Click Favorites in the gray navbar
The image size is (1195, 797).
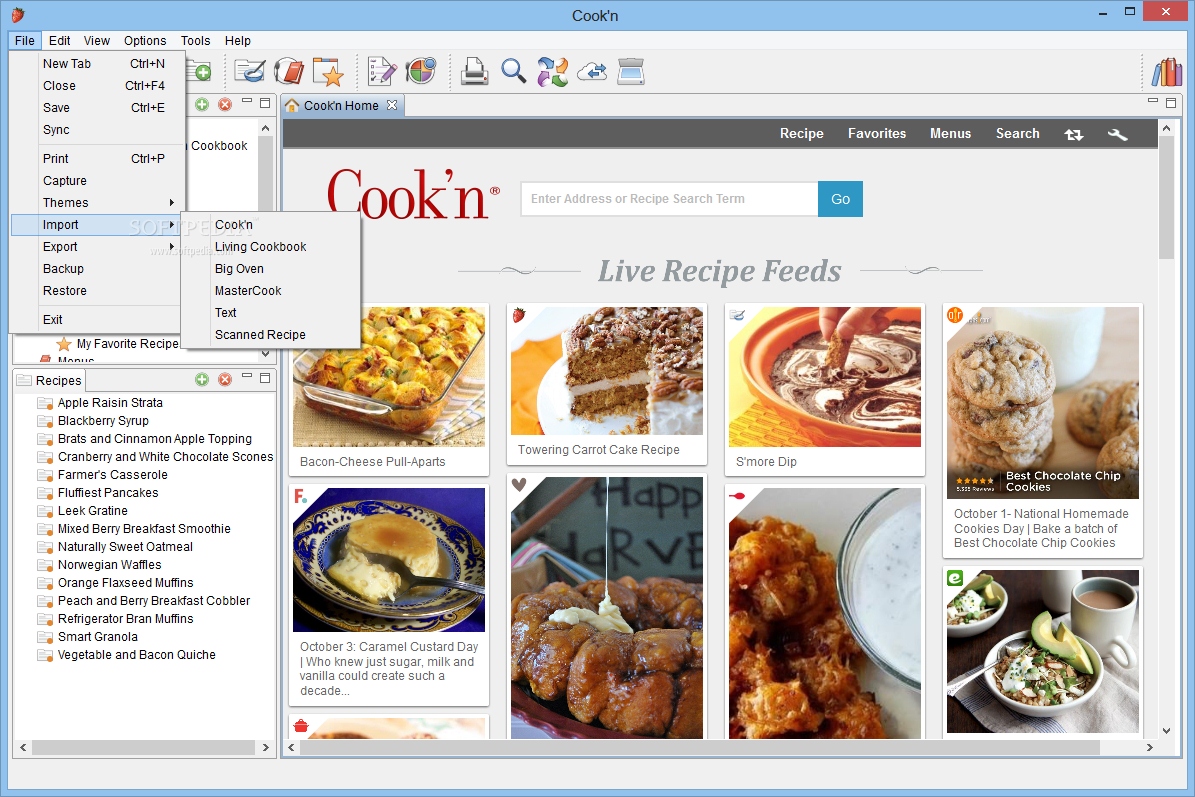coord(876,133)
